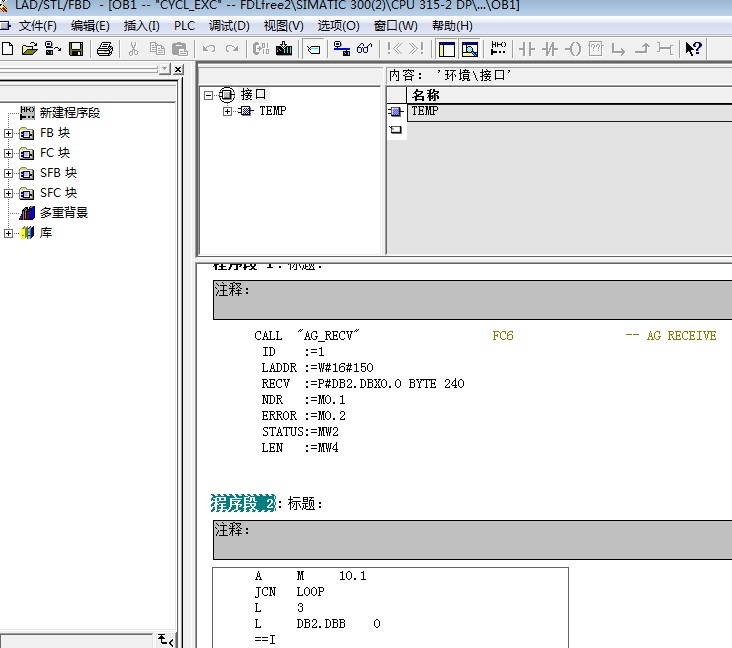Viewport: 732px width, 648px height.
Task: Insert output coil icon
Action: tap(573, 49)
